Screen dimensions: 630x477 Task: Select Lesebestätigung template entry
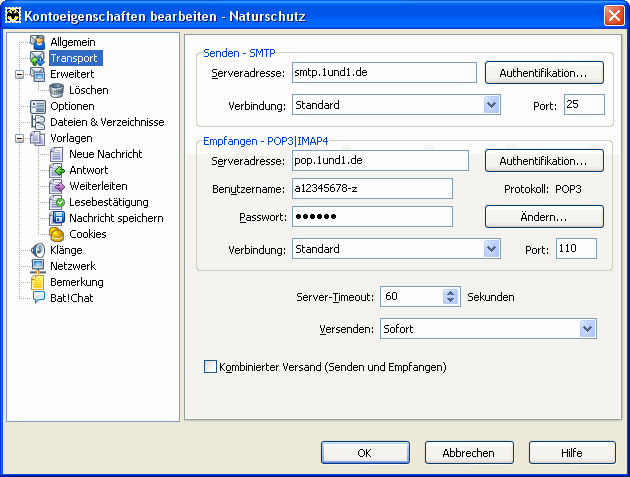coord(109,202)
